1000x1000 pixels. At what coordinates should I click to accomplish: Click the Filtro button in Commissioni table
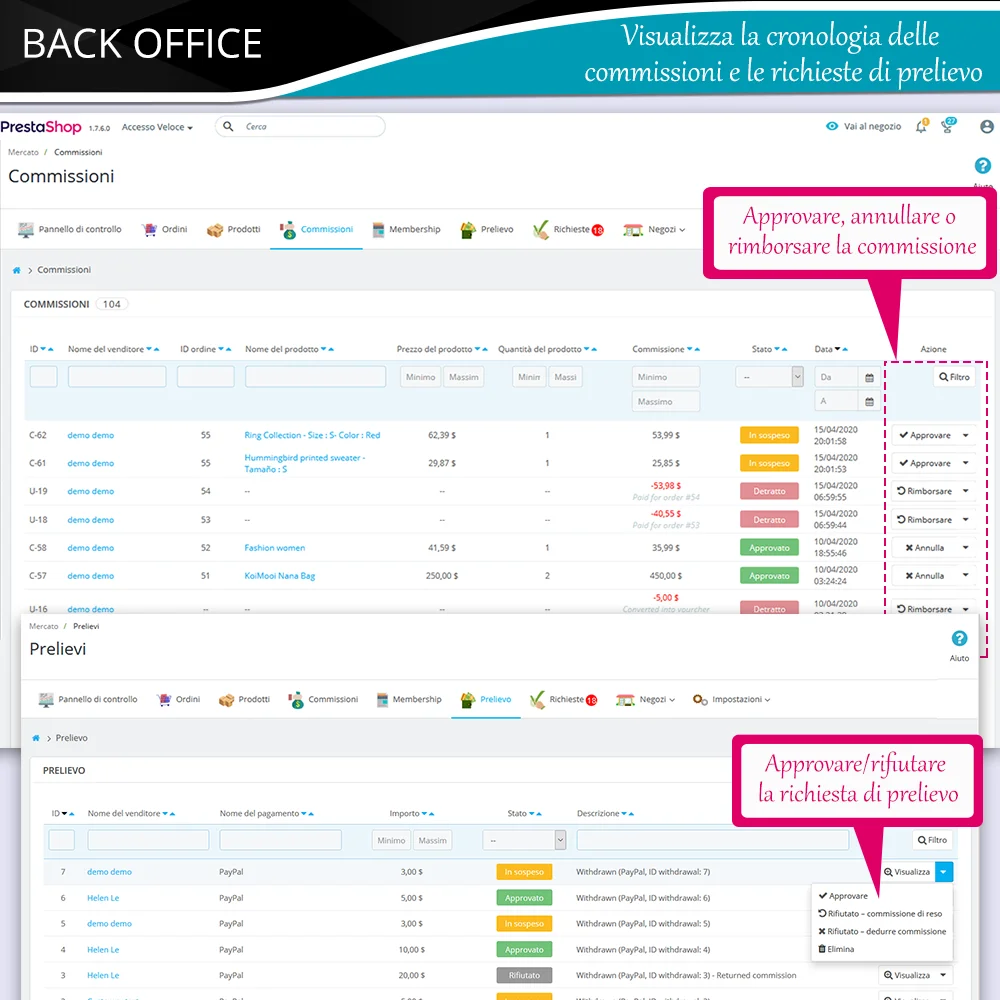click(954, 377)
